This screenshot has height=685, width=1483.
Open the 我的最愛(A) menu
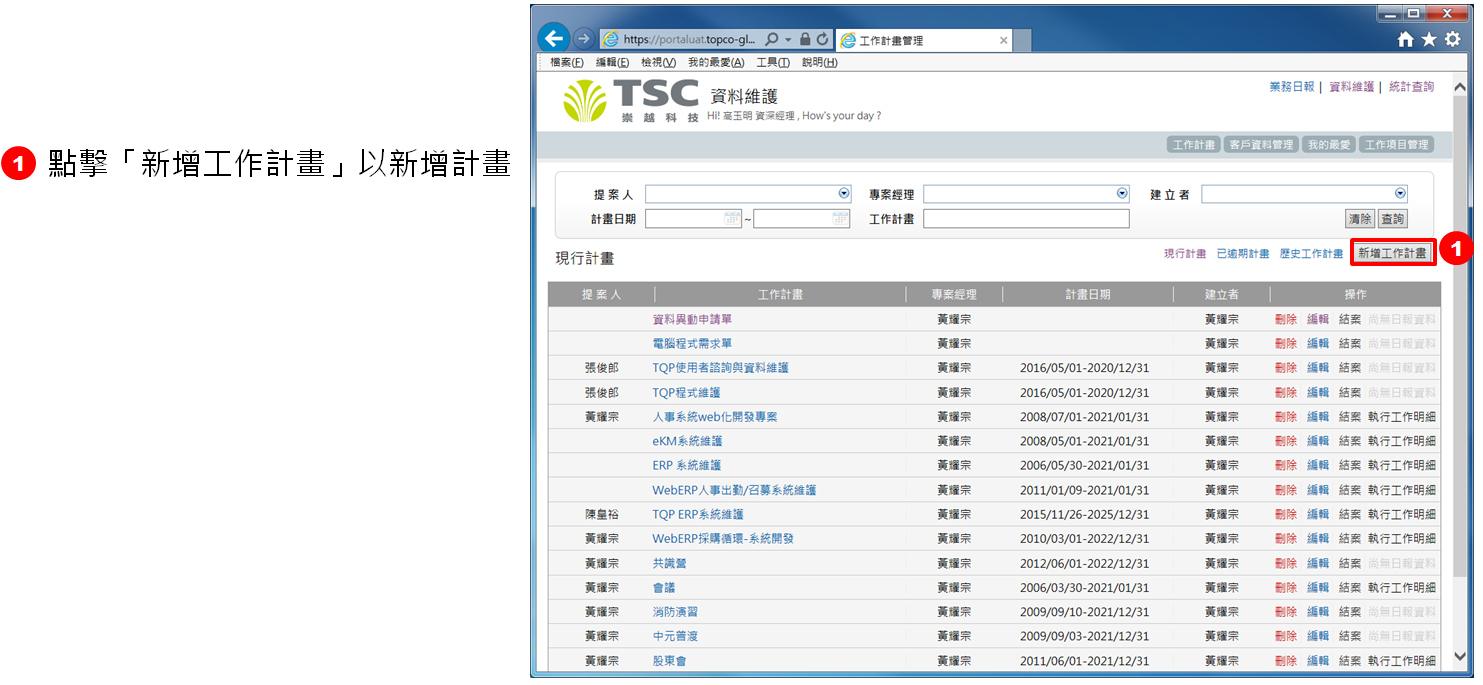pyautogui.click(x=715, y=62)
